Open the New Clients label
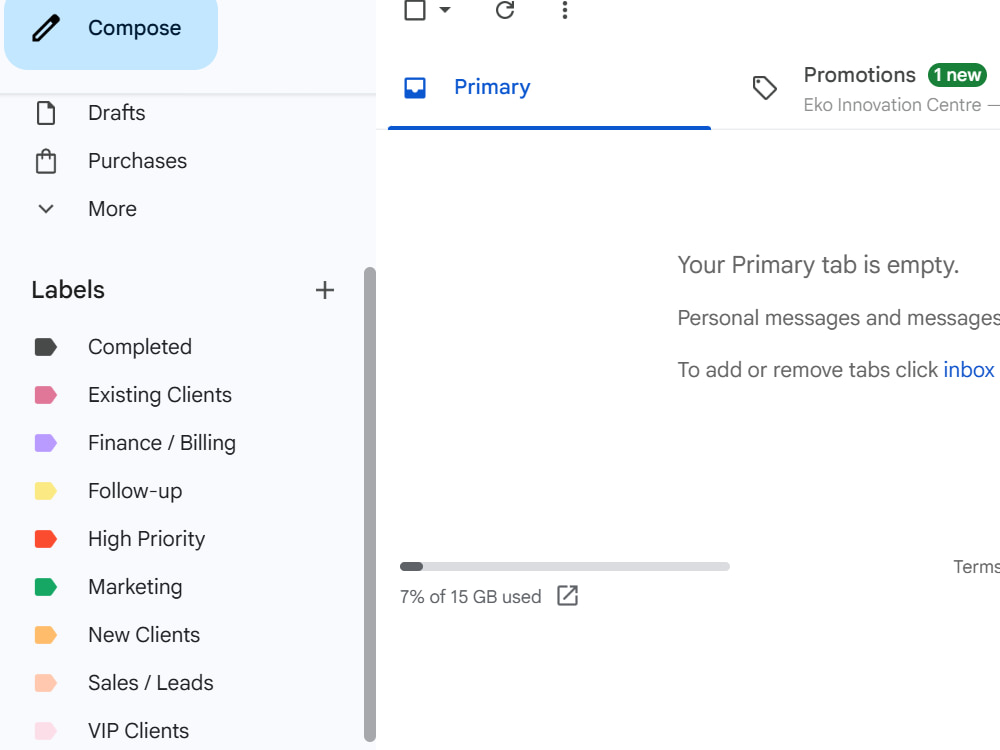 click(x=143, y=635)
